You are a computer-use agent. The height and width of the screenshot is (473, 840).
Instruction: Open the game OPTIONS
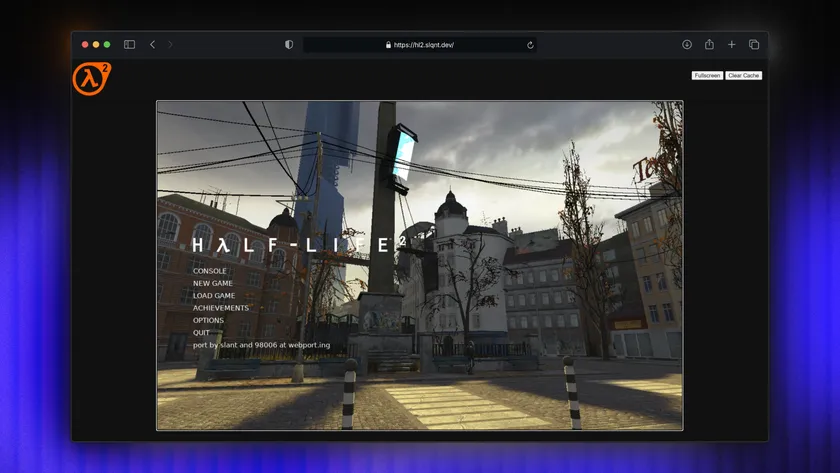(208, 320)
